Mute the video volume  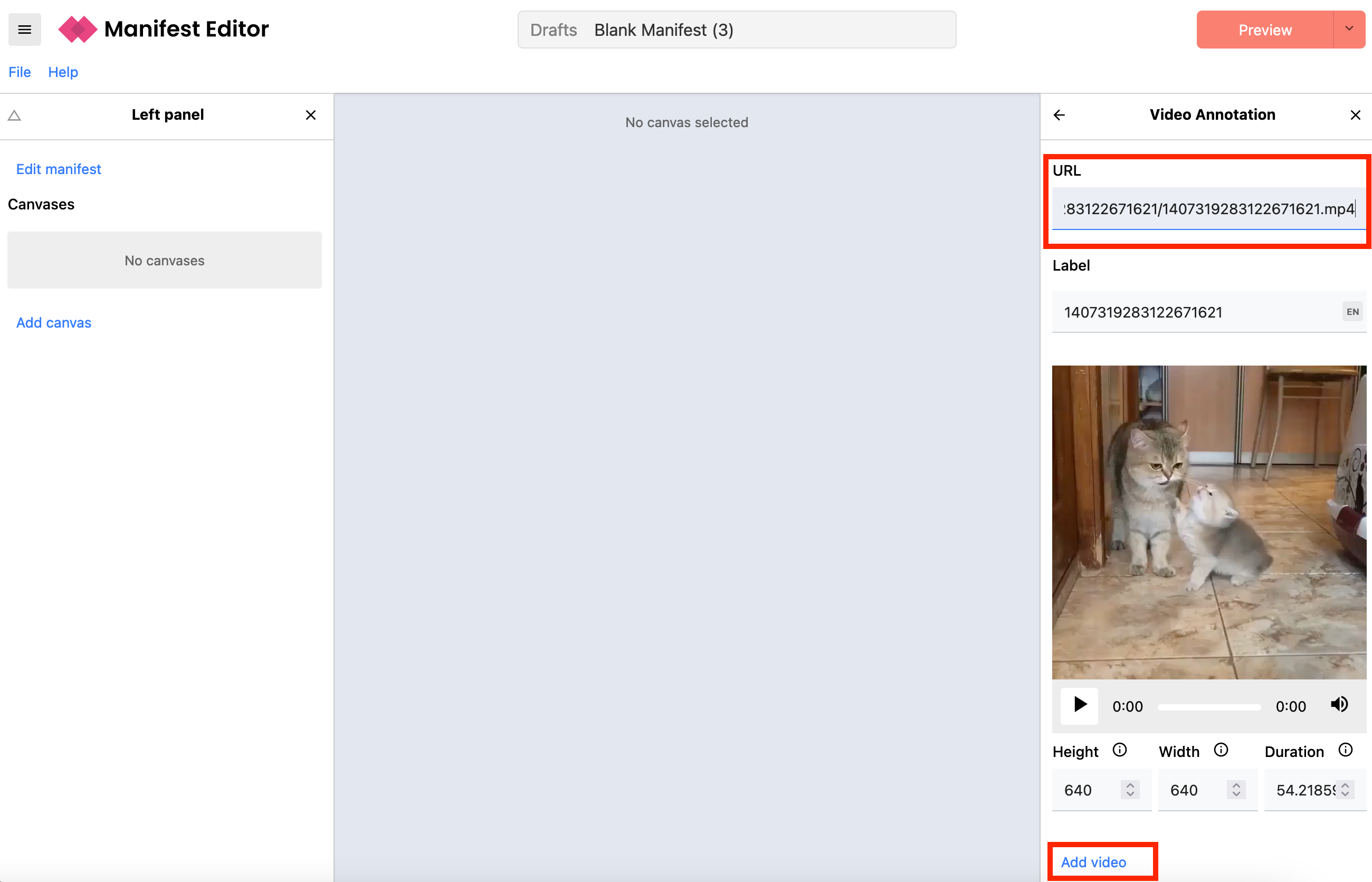(x=1339, y=705)
